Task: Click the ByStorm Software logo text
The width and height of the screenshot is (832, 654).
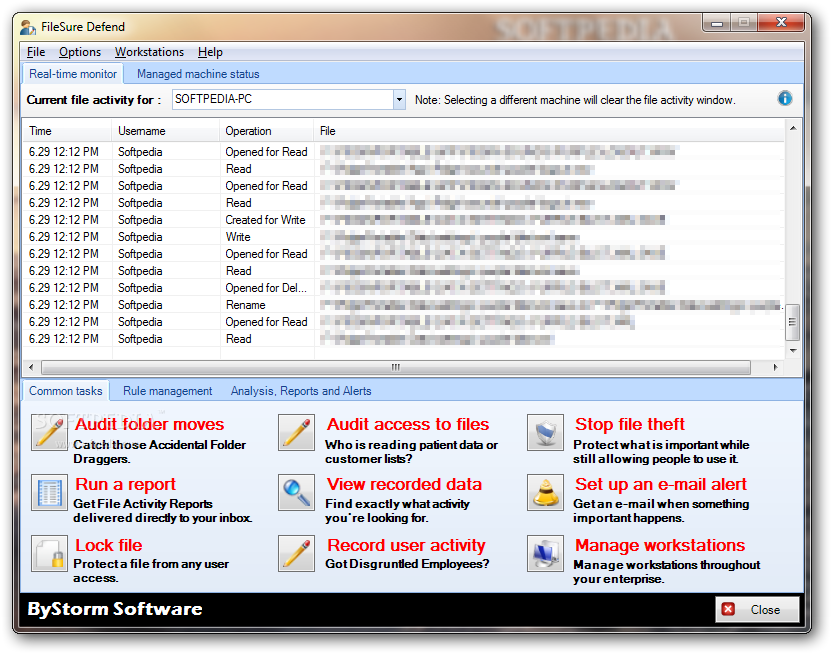Action: click(x=115, y=608)
